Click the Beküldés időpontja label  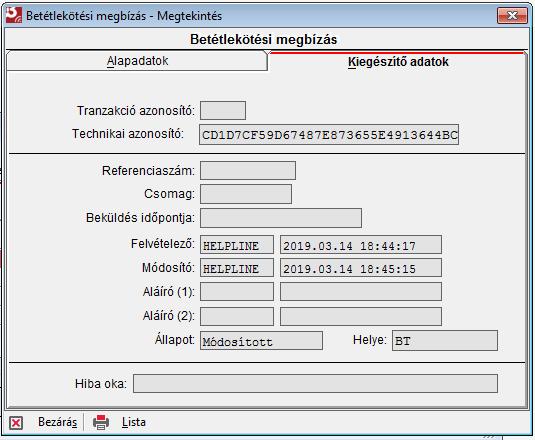[140, 218]
